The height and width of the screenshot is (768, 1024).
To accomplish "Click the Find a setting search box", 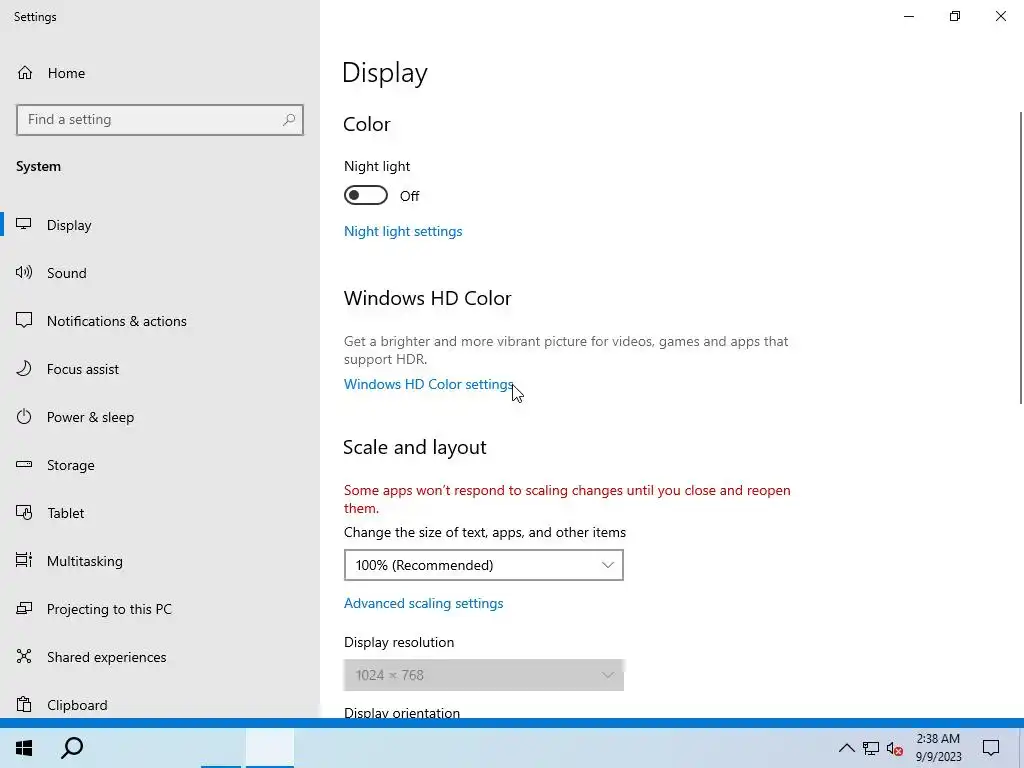I will click(160, 120).
